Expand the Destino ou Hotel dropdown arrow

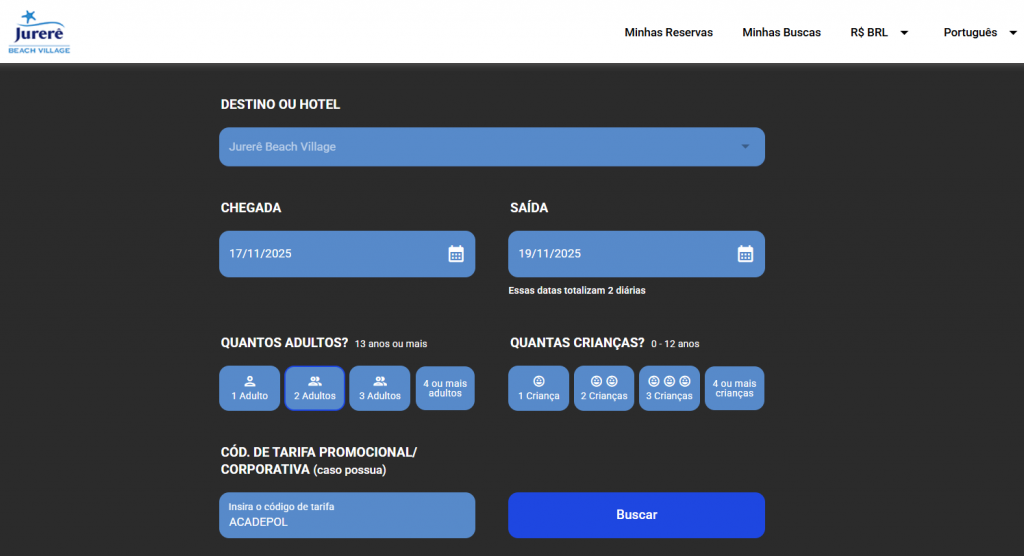pyautogui.click(x=745, y=147)
